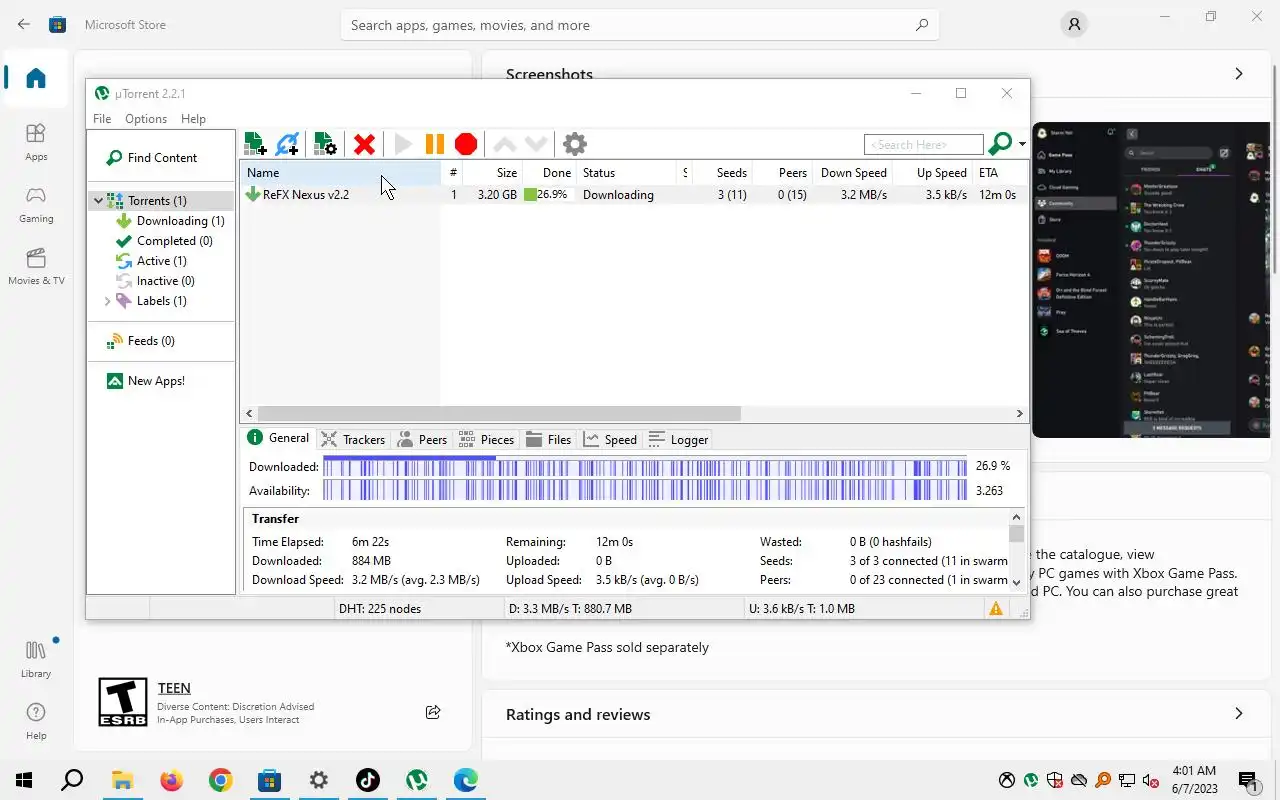Image resolution: width=1280 pixels, height=800 pixels.
Task: Click the Start torrent play icon
Action: coord(403,144)
